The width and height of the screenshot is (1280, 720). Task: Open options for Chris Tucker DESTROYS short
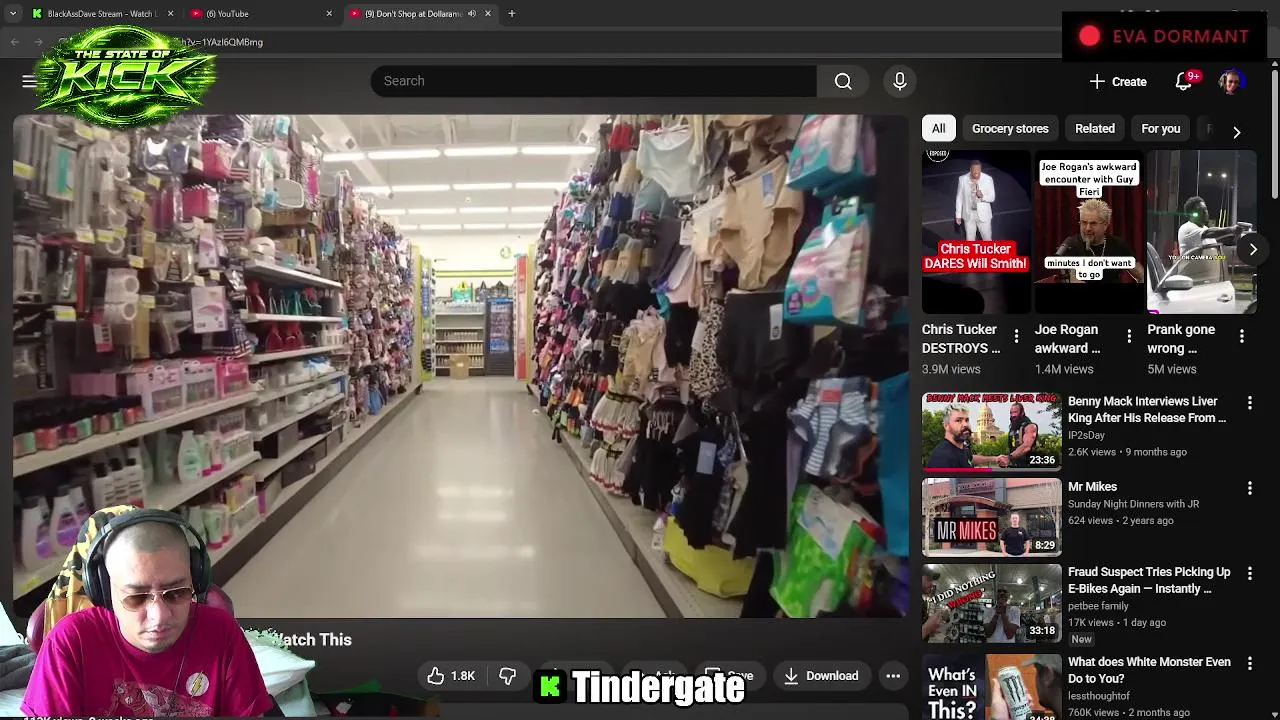1016,336
